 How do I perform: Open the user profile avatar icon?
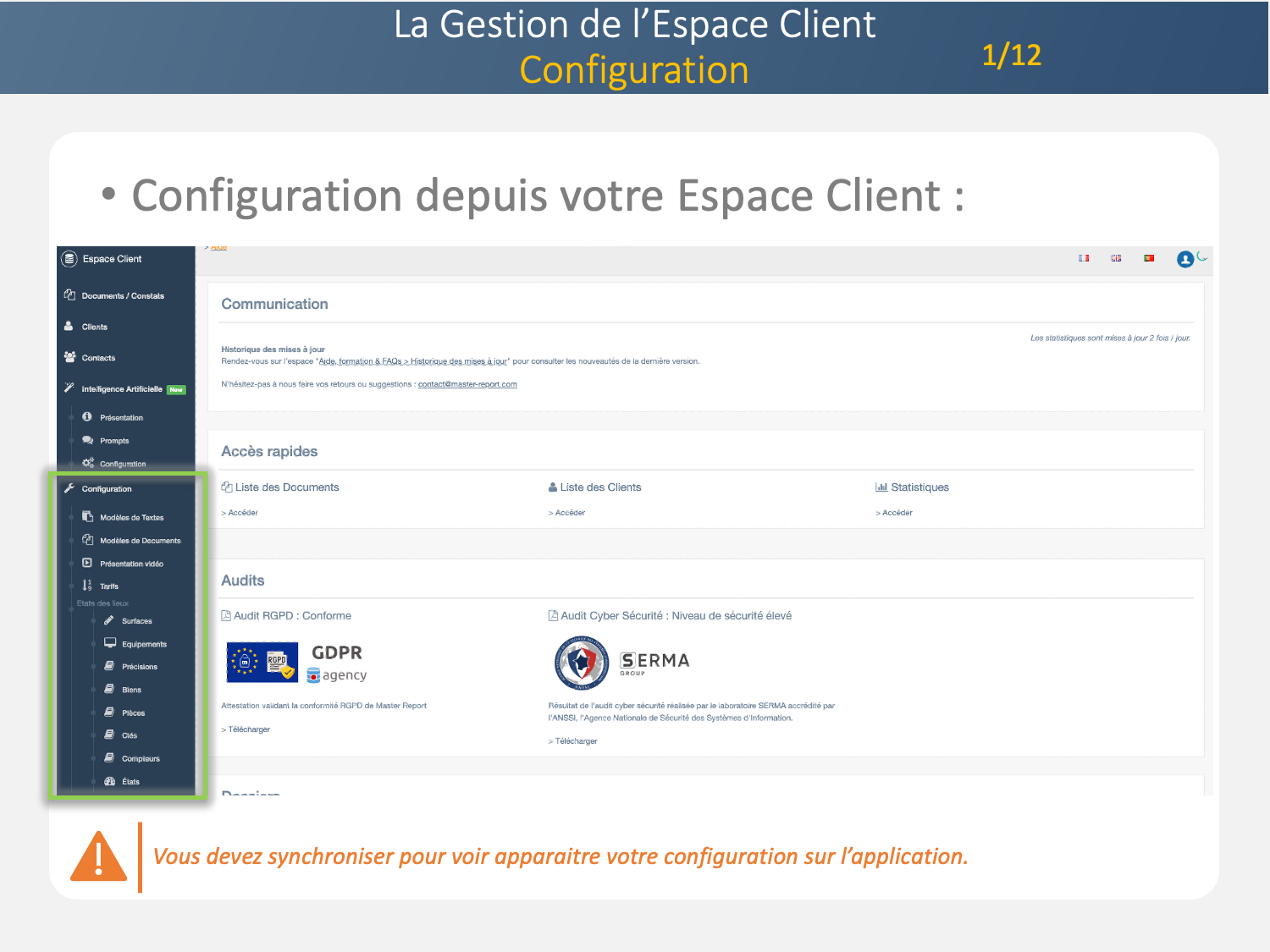[1184, 259]
